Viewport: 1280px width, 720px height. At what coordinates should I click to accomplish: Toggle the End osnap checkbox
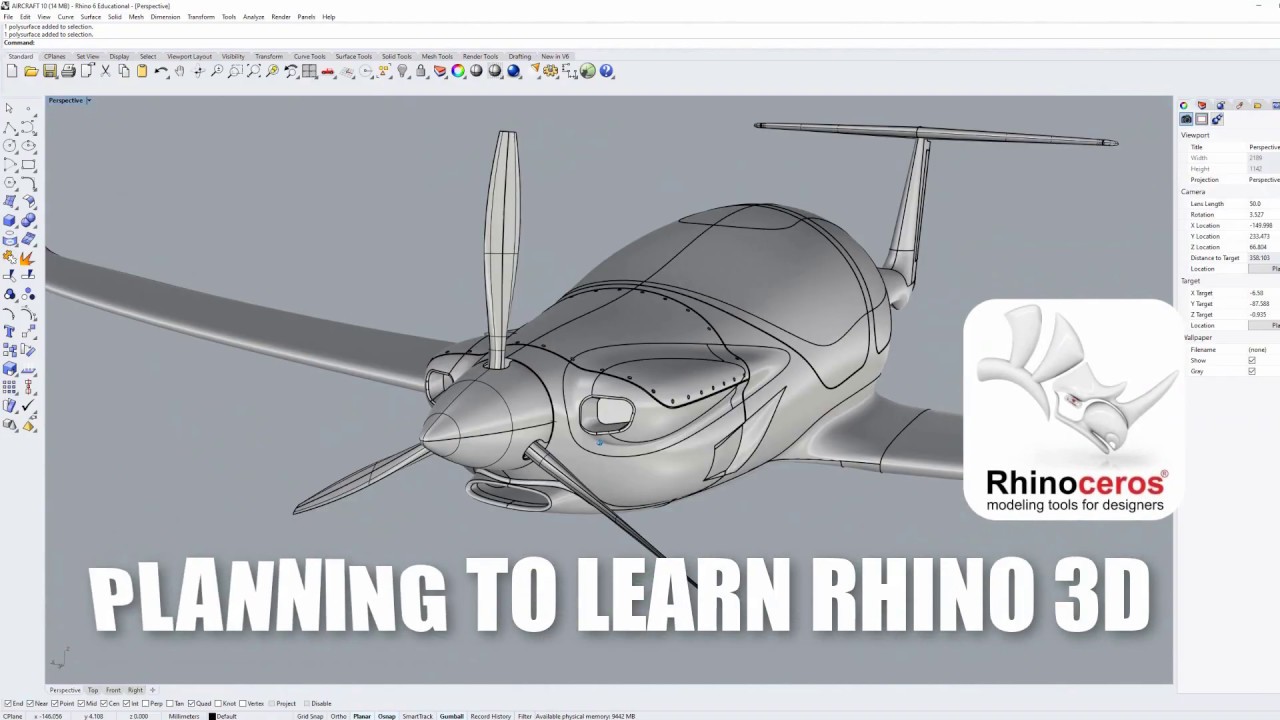tap(8, 704)
